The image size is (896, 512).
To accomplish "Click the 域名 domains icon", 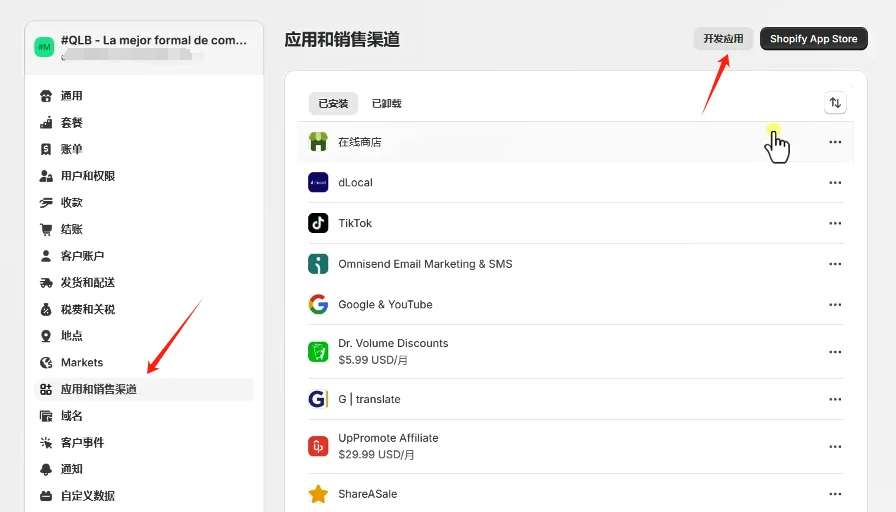I will click(x=46, y=416).
